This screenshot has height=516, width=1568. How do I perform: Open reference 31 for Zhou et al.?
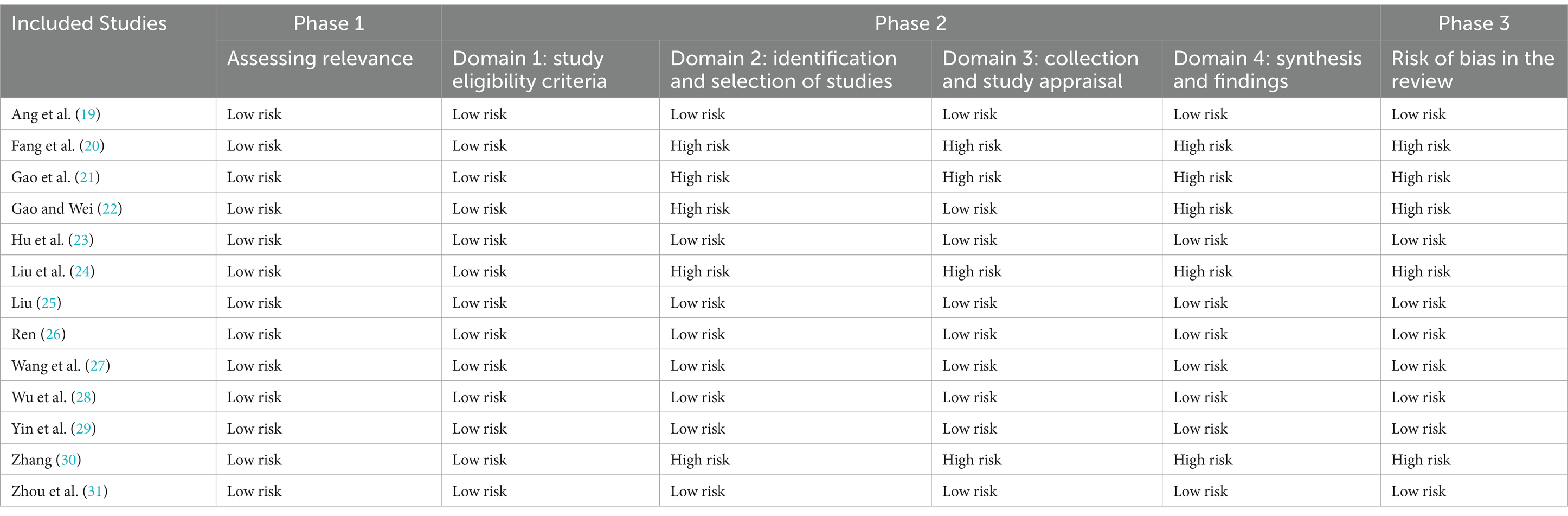[95, 492]
